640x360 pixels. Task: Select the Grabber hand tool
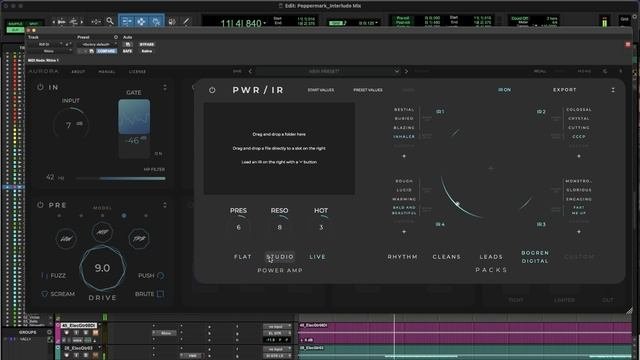tap(156, 22)
